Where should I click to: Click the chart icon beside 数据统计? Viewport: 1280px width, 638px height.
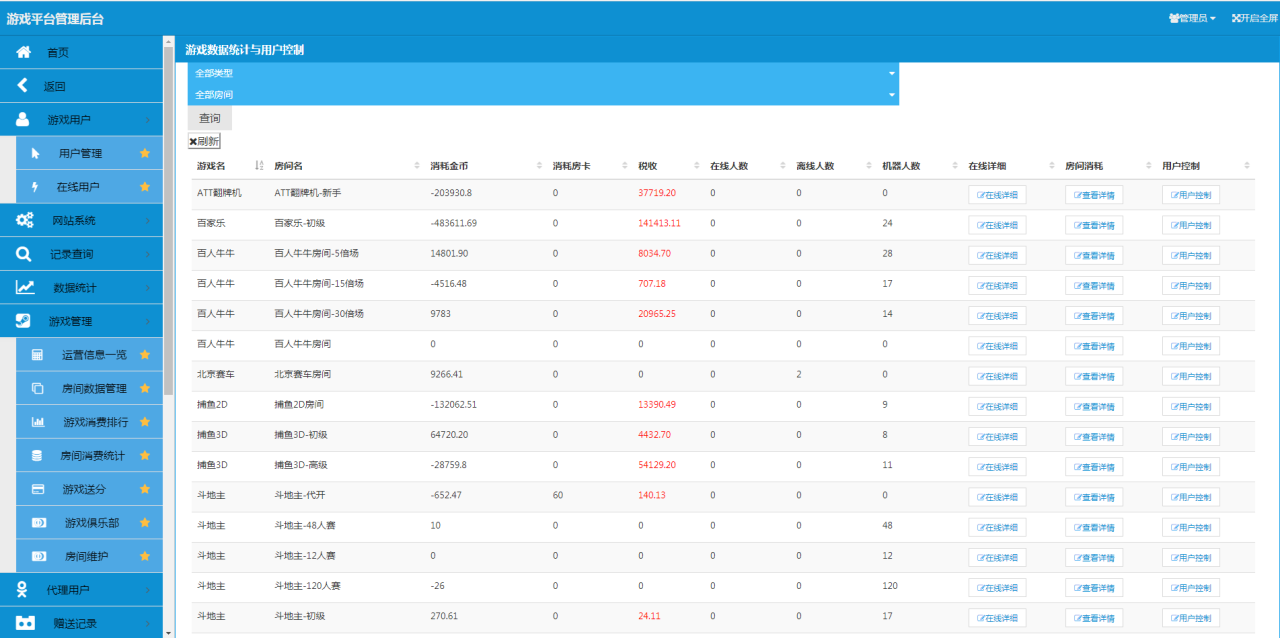[25, 287]
